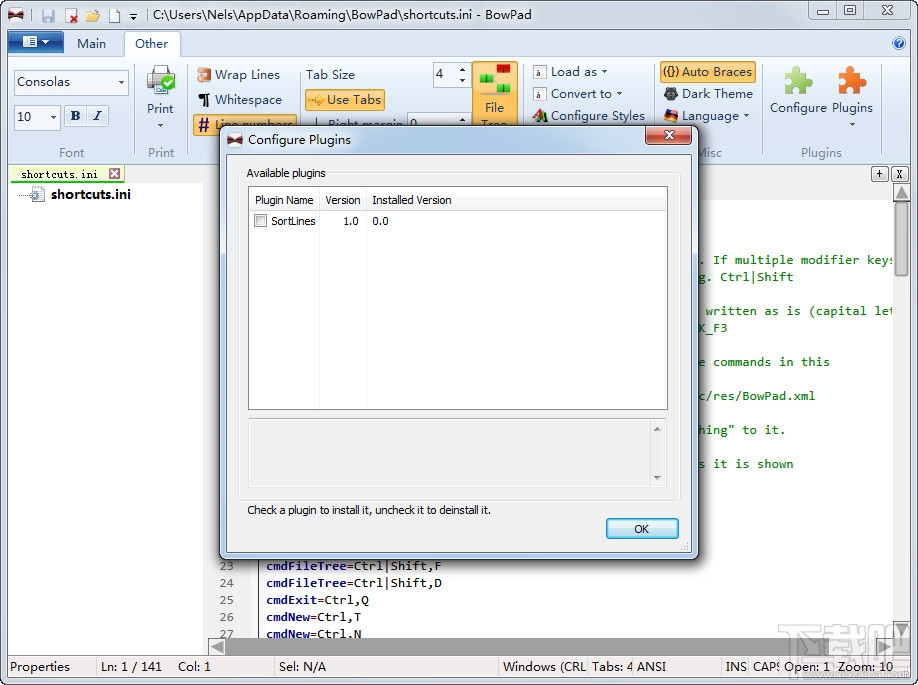Enable the SortLines plugin checkbox
Image resolution: width=918 pixels, height=685 pixels.
pos(261,221)
